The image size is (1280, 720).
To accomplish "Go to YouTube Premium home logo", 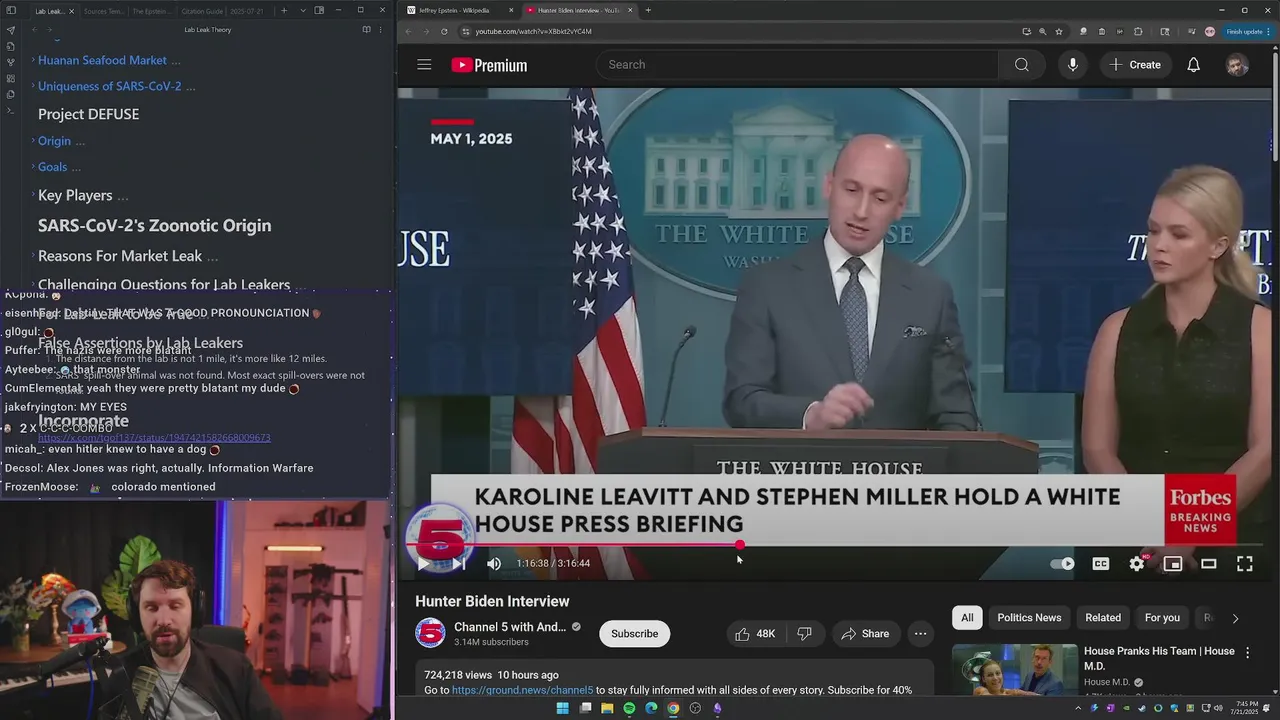I will pos(489,65).
